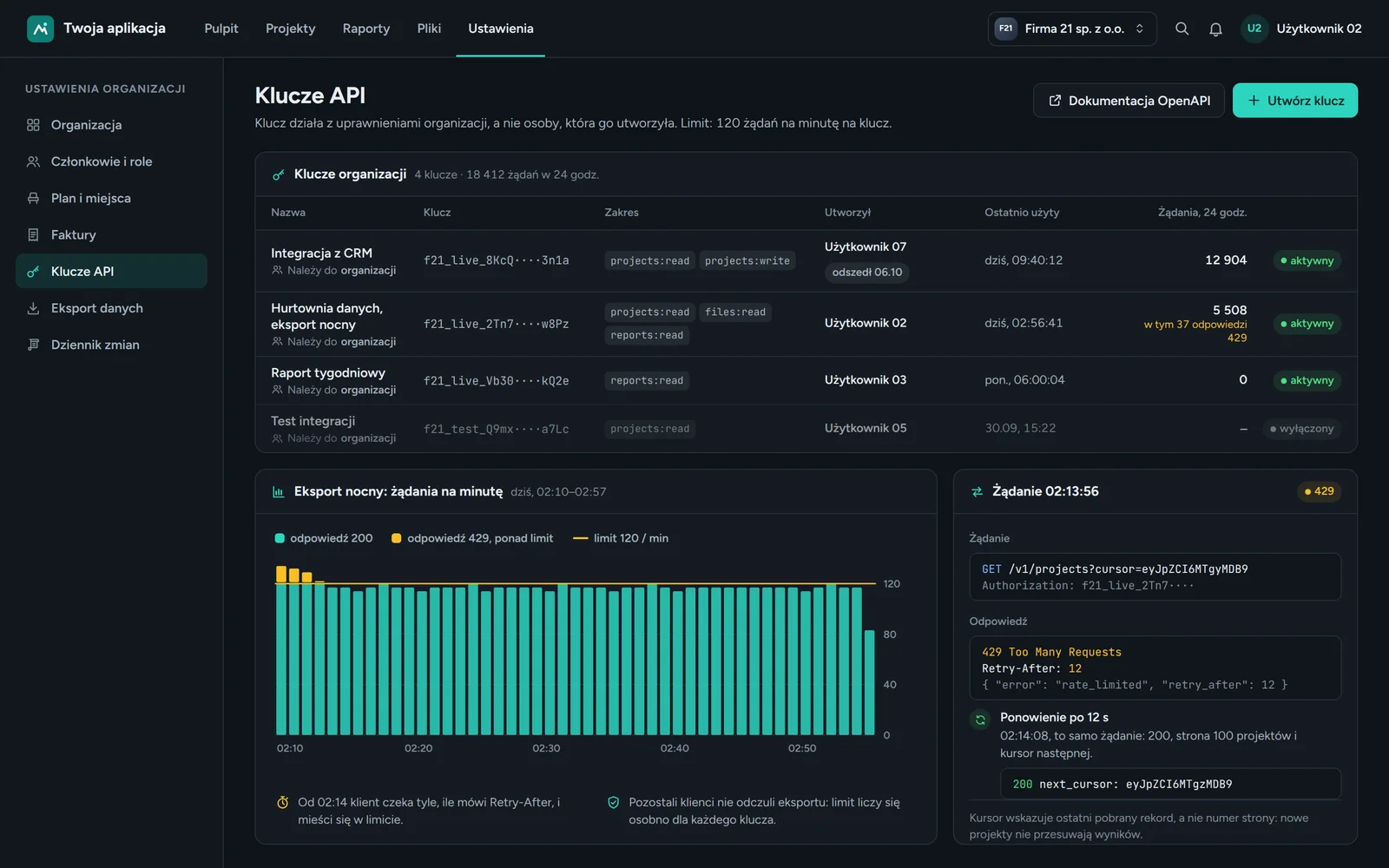
Task: Open the Pliki tab
Action: click(429, 29)
